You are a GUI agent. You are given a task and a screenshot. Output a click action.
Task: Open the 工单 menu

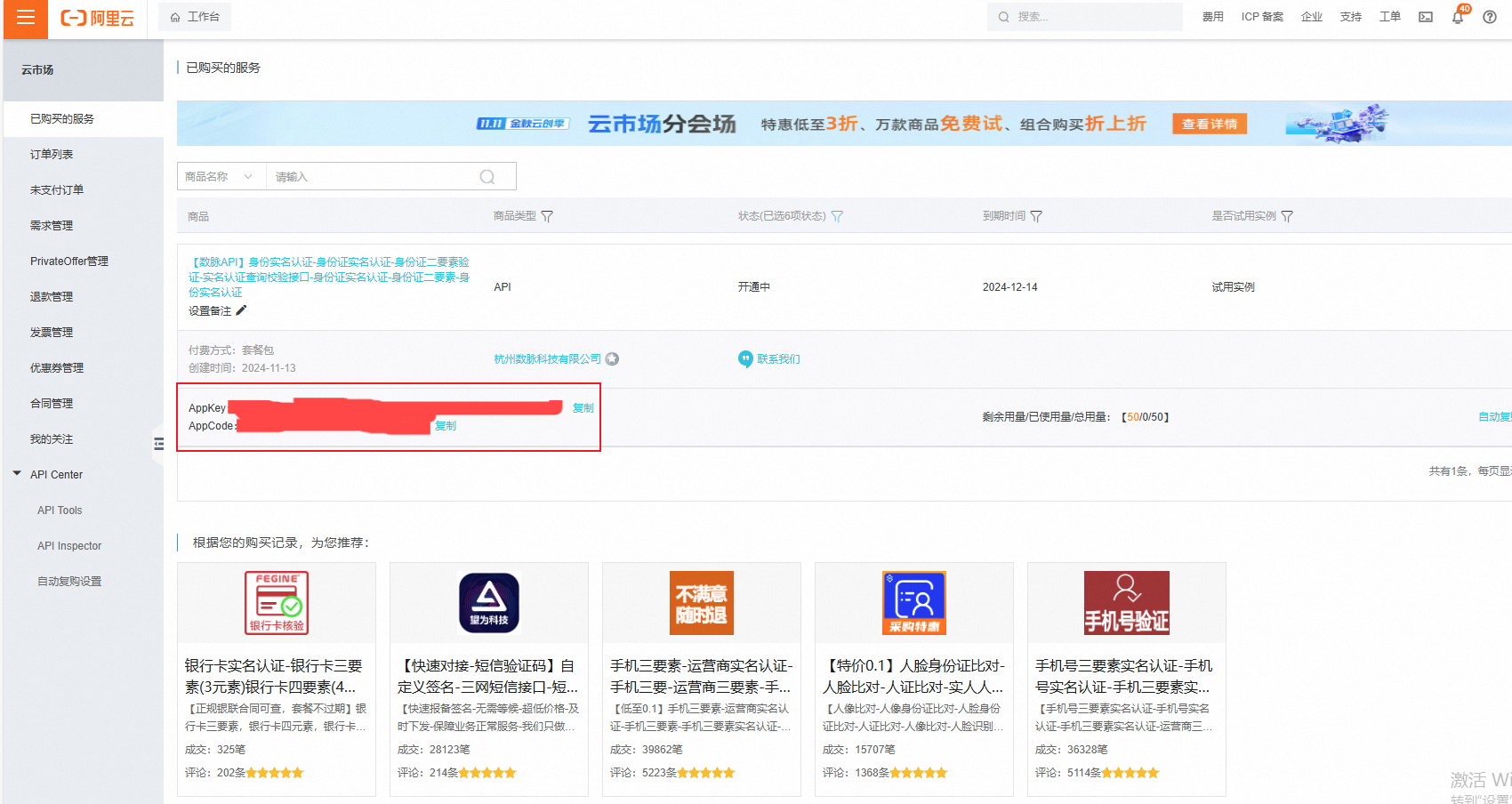pos(1390,17)
